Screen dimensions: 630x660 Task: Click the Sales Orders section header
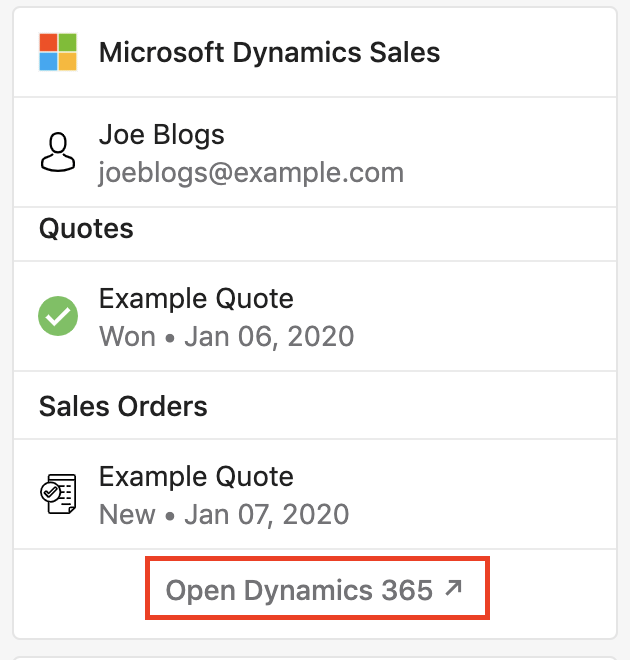coord(123,407)
